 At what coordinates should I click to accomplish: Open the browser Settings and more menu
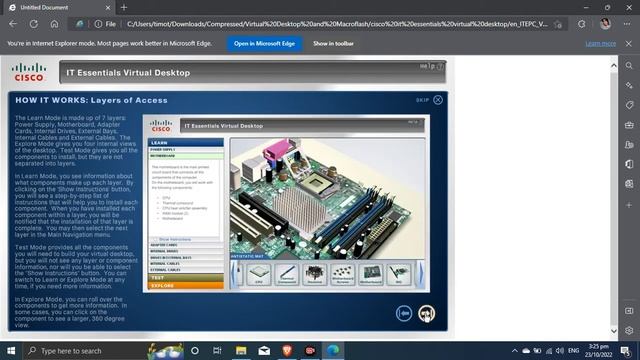click(627, 24)
